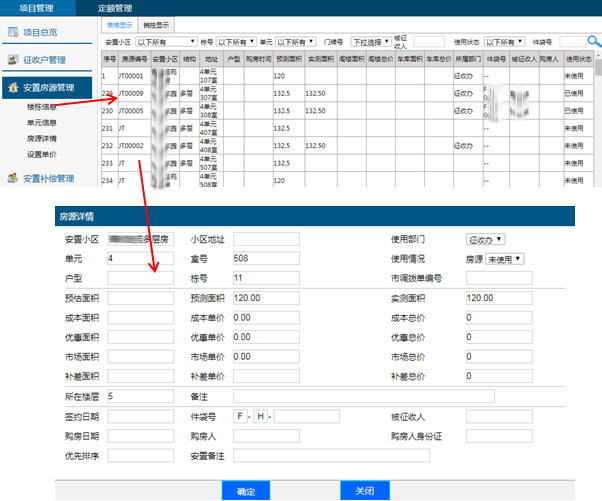Viewport: 602px width, 501px height.
Task: Select 房源详情 in the sidebar
Action: coord(41,139)
